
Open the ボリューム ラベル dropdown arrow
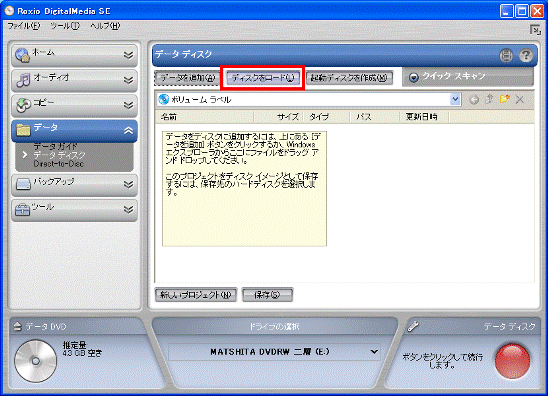455,100
